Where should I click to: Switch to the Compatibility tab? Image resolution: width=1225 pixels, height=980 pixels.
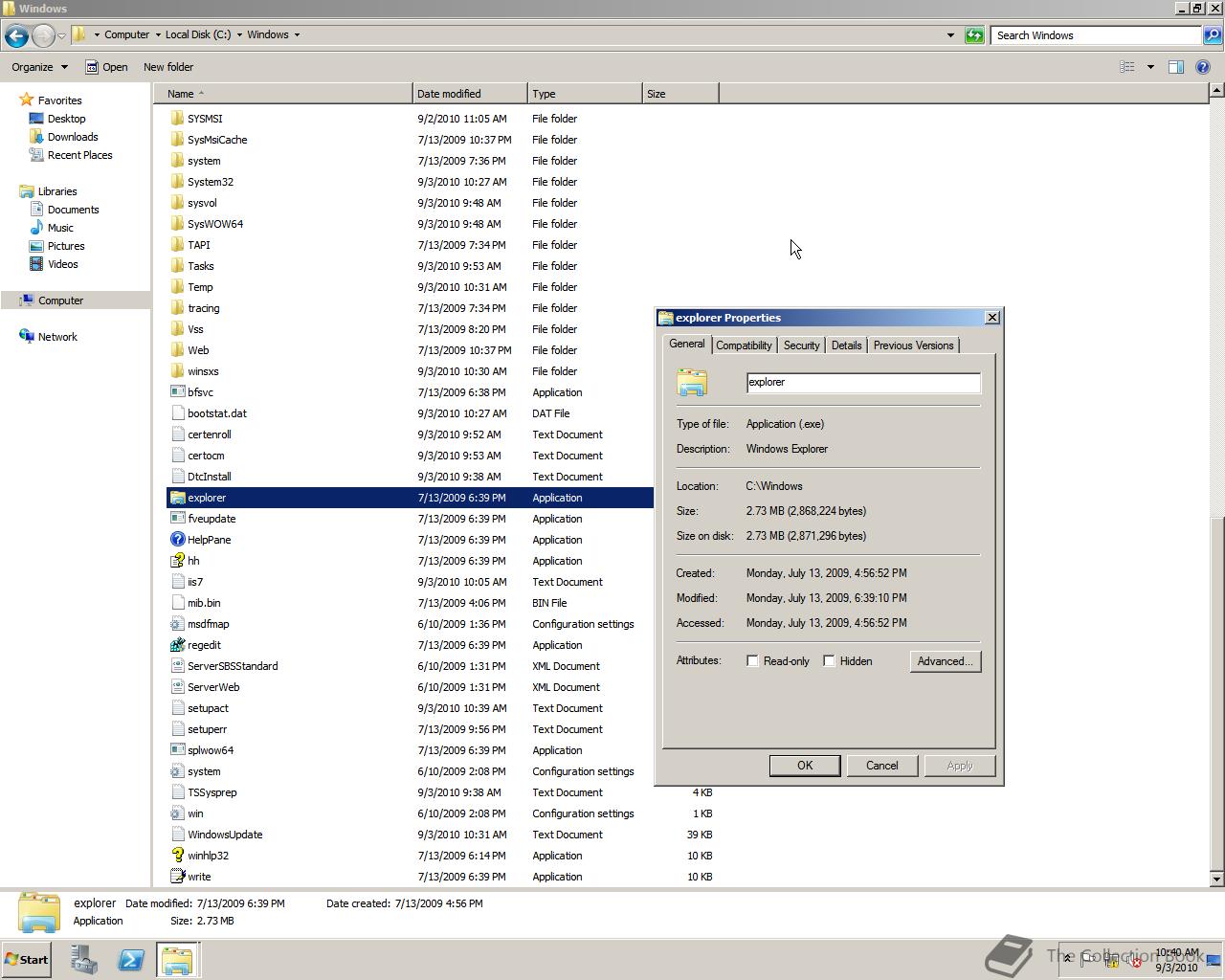pos(744,345)
